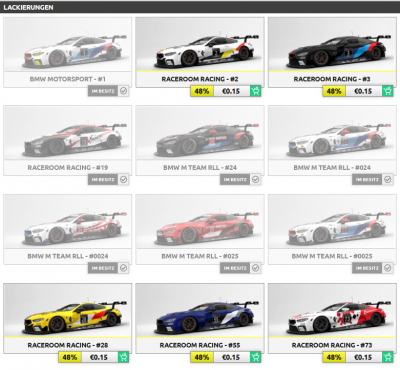Click IM BESITZ label under BMW M Team RLL #024
Screen dimensions: 400x370
pos(367,180)
